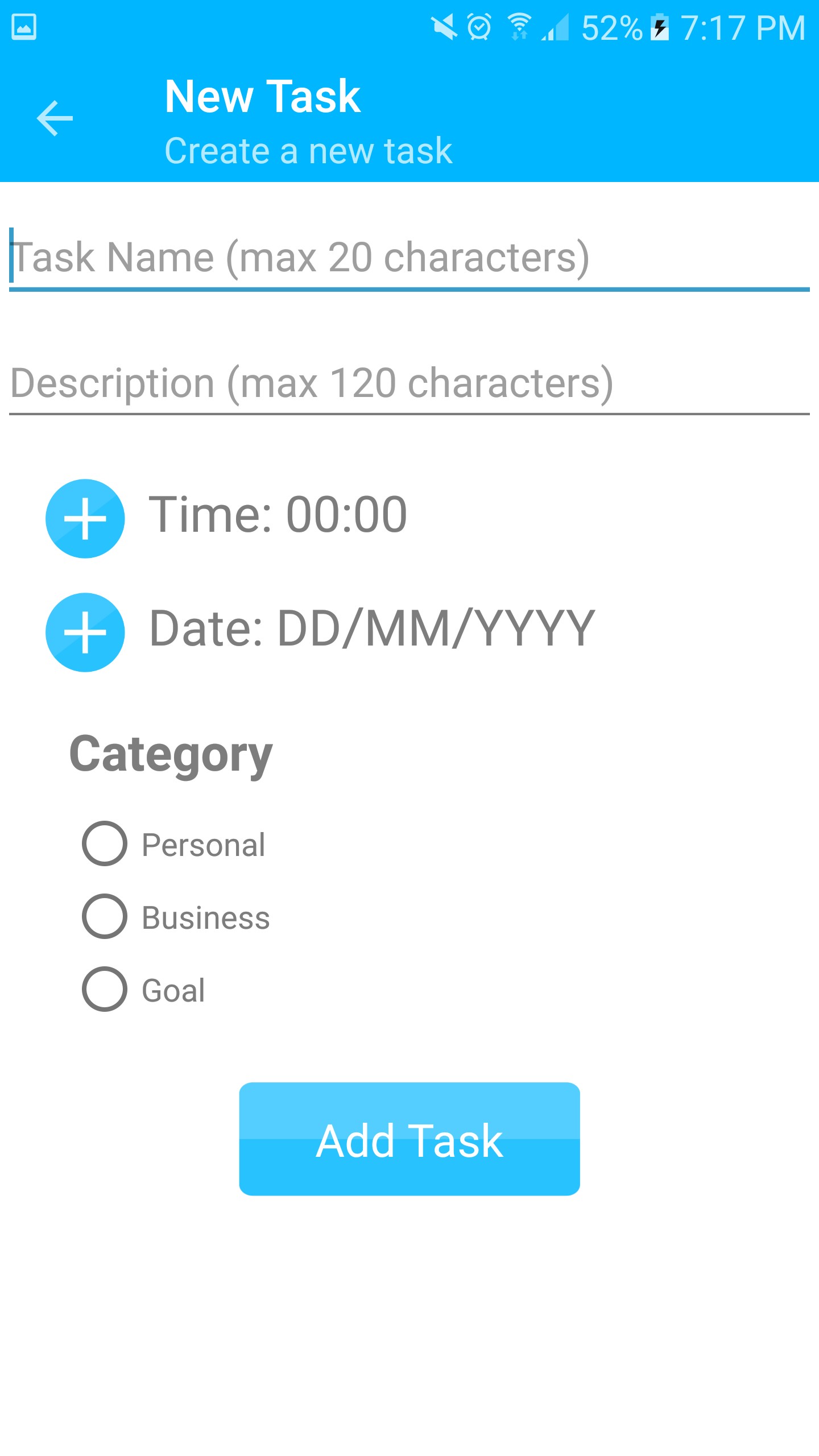This screenshot has width=819, height=1456.
Task: Tap the New Task title
Action: 263,96
